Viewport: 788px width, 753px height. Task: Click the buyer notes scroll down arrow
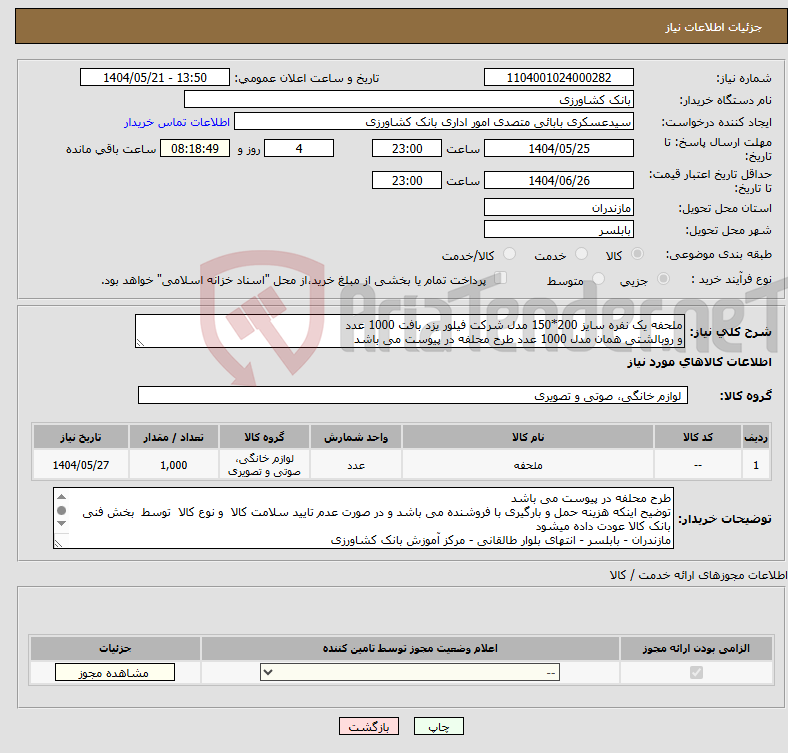click(61, 523)
